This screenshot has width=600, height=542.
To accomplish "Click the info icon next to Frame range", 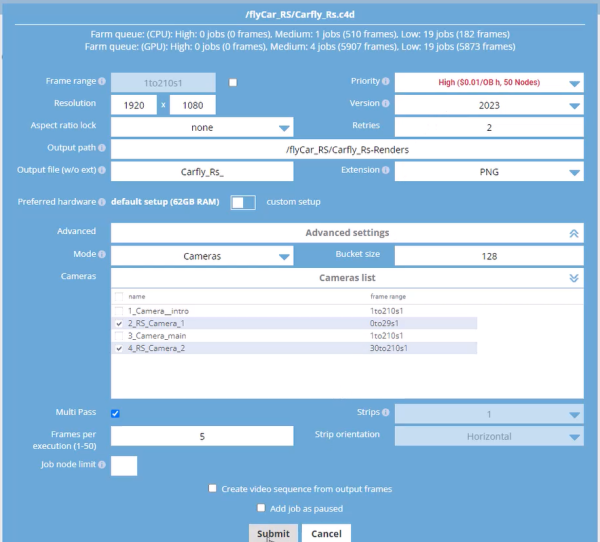I will click(x=101, y=82).
